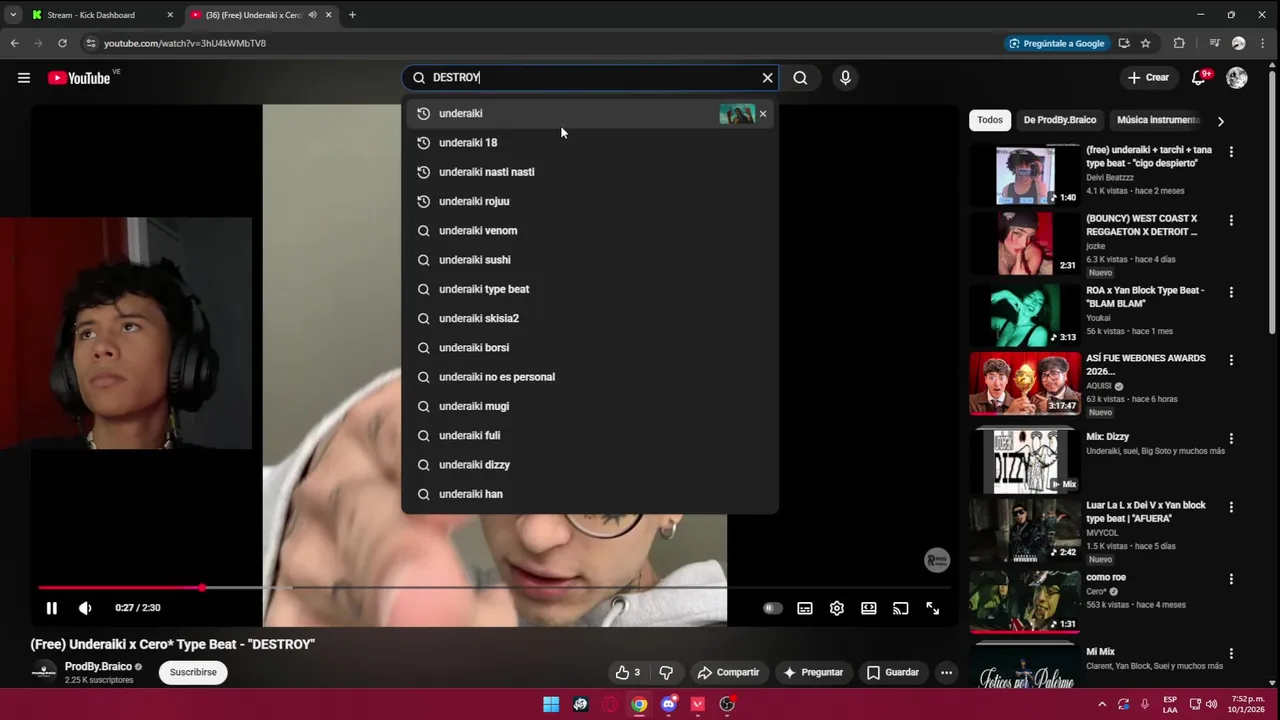Open the Pregúntale a Google button
This screenshot has width=1280, height=720.
(1057, 43)
